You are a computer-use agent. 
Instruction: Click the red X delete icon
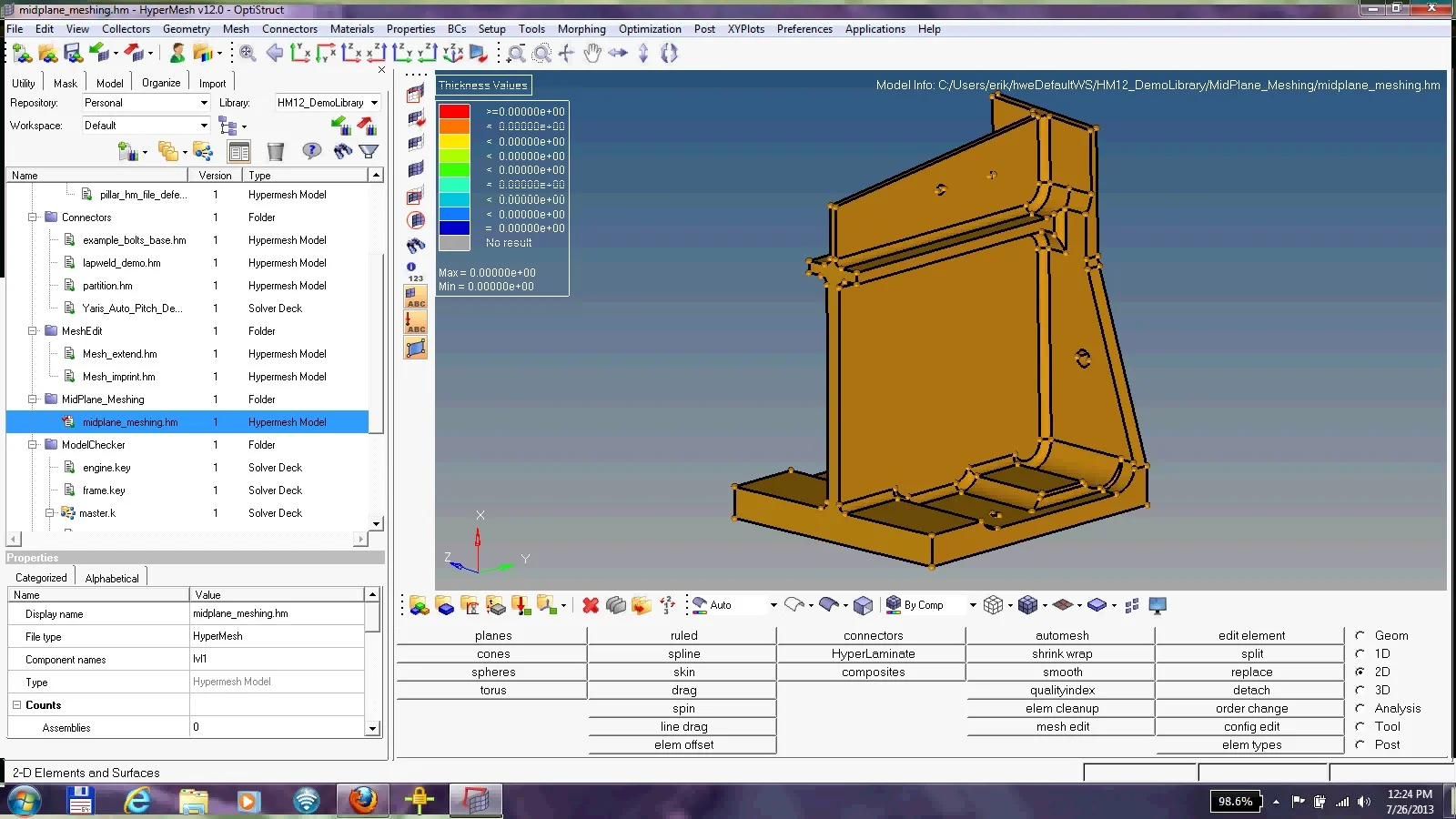591,605
